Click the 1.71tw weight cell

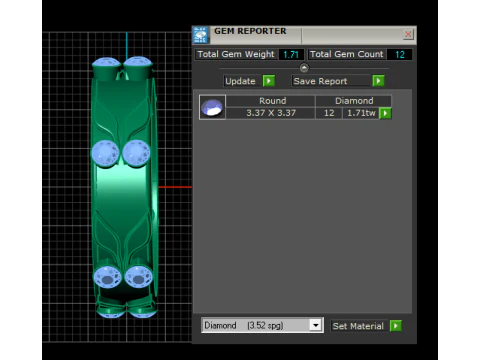[361, 113]
